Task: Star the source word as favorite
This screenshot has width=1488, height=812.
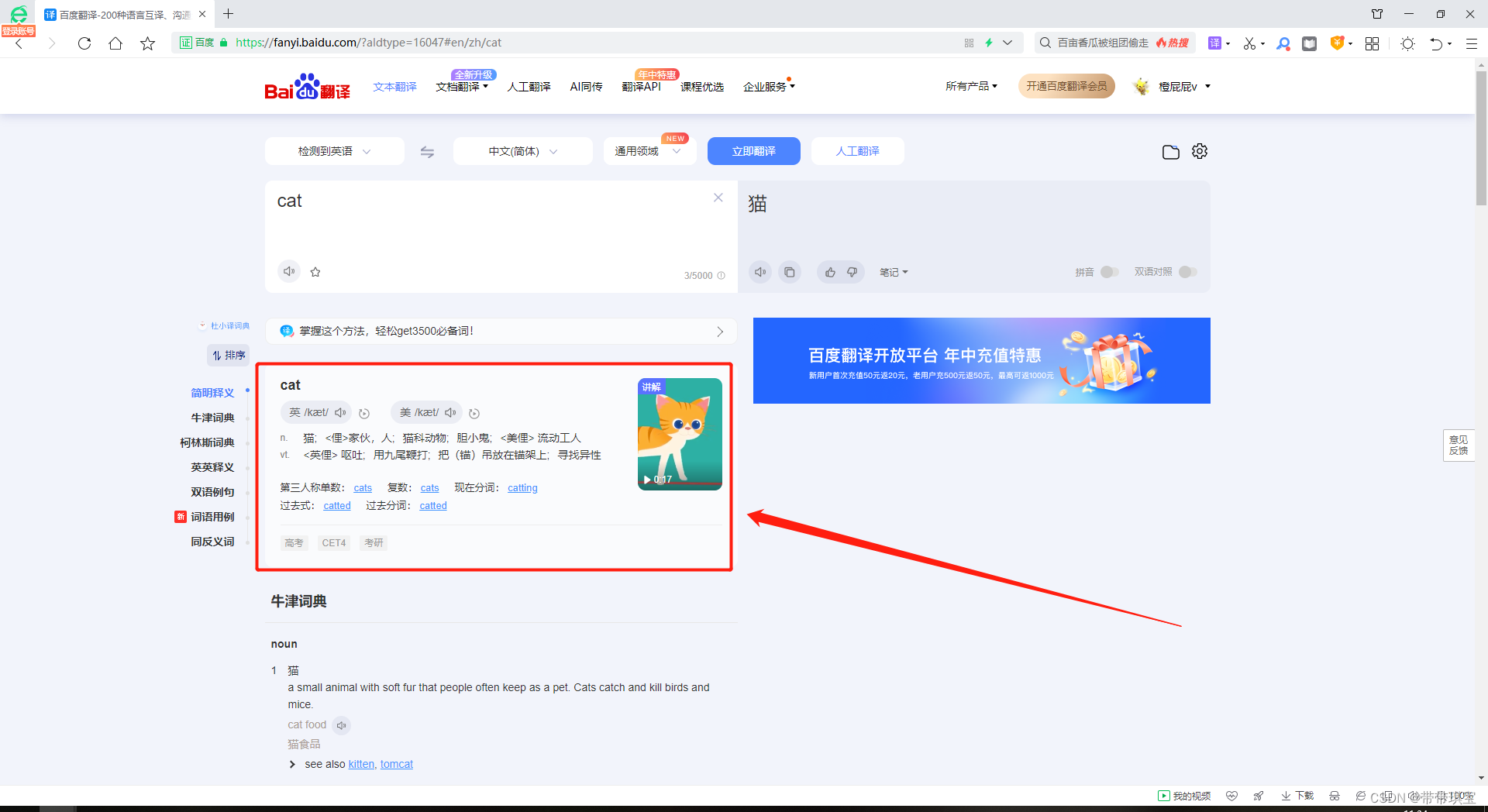Action: pos(315,272)
